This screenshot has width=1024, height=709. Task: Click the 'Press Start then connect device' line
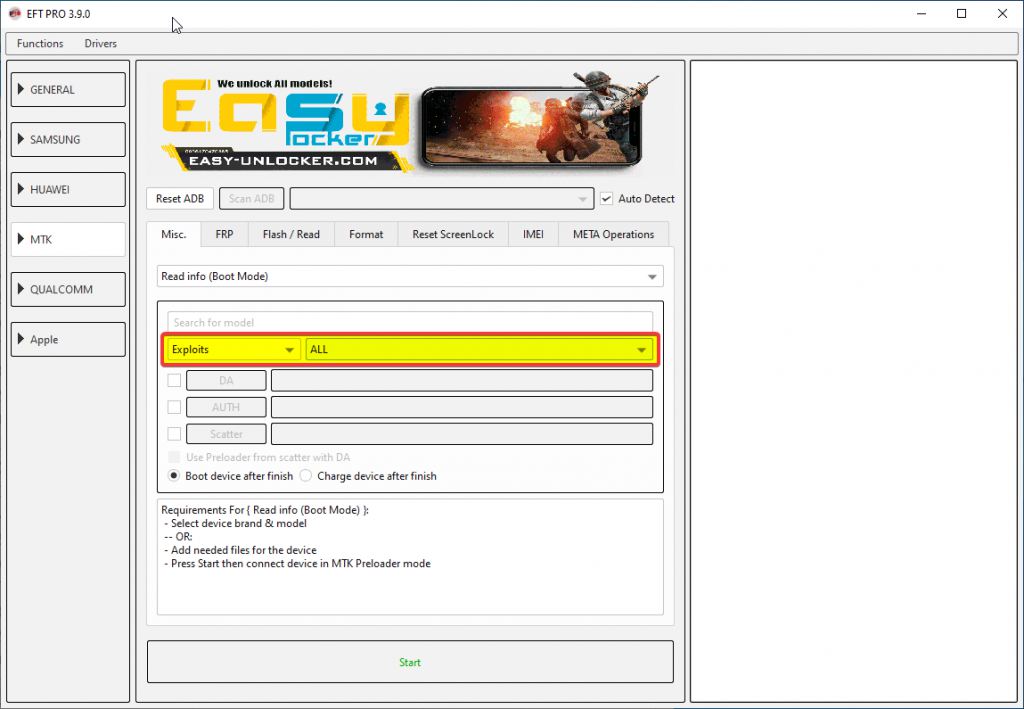297,563
